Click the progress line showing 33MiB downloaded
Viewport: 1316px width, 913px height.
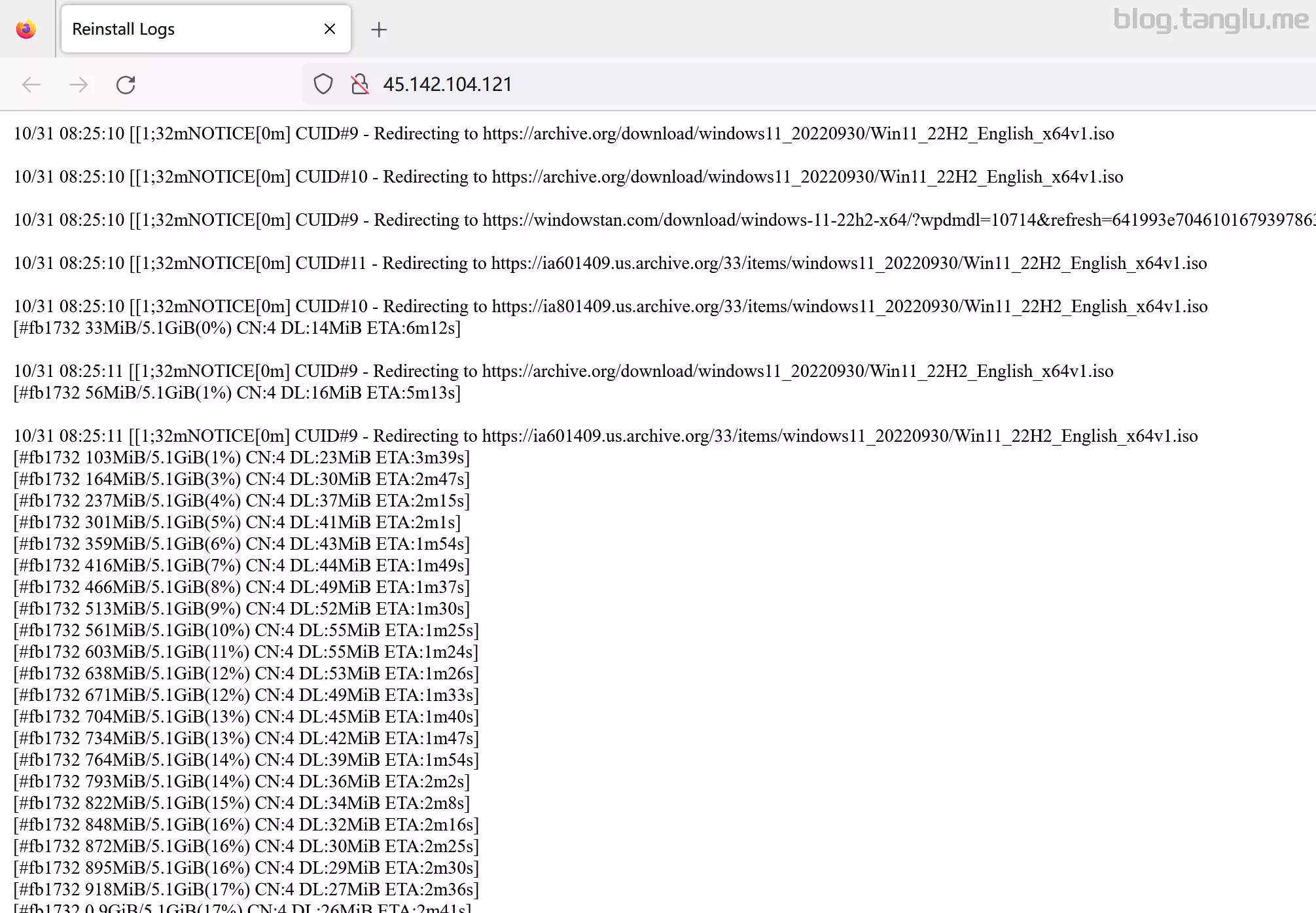point(237,328)
